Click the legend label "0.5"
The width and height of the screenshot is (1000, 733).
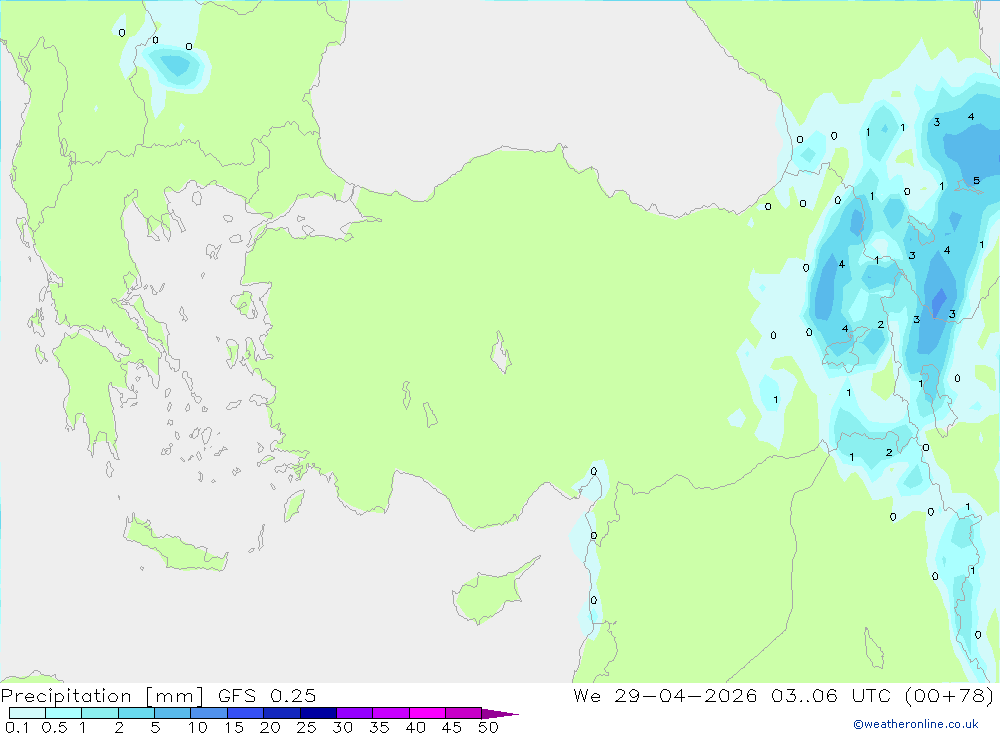coord(54,727)
